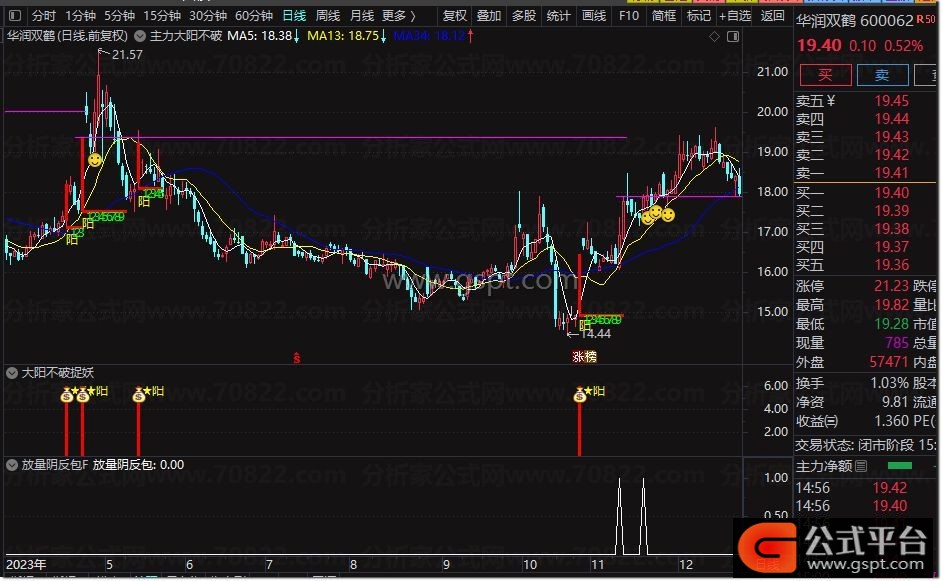Click the 换手 value 1.03%
943x581 pixels.
[889, 383]
